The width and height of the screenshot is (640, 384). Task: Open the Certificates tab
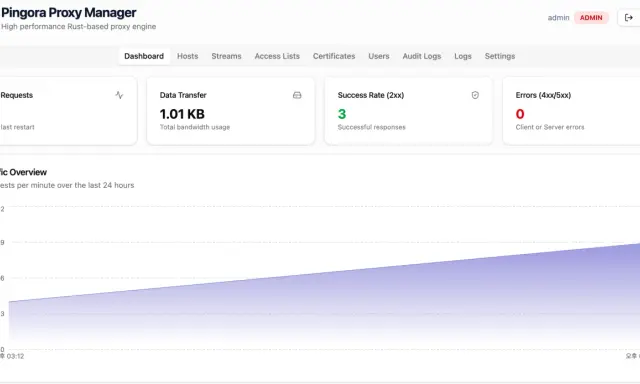(334, 56)
